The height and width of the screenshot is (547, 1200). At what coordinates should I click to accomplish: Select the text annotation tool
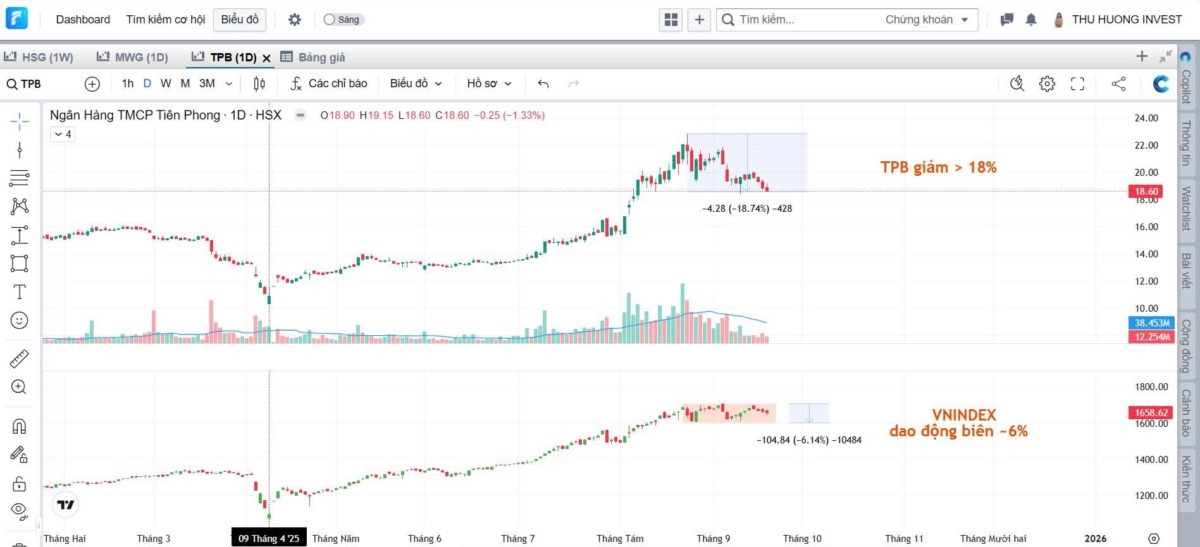(19, 292)
